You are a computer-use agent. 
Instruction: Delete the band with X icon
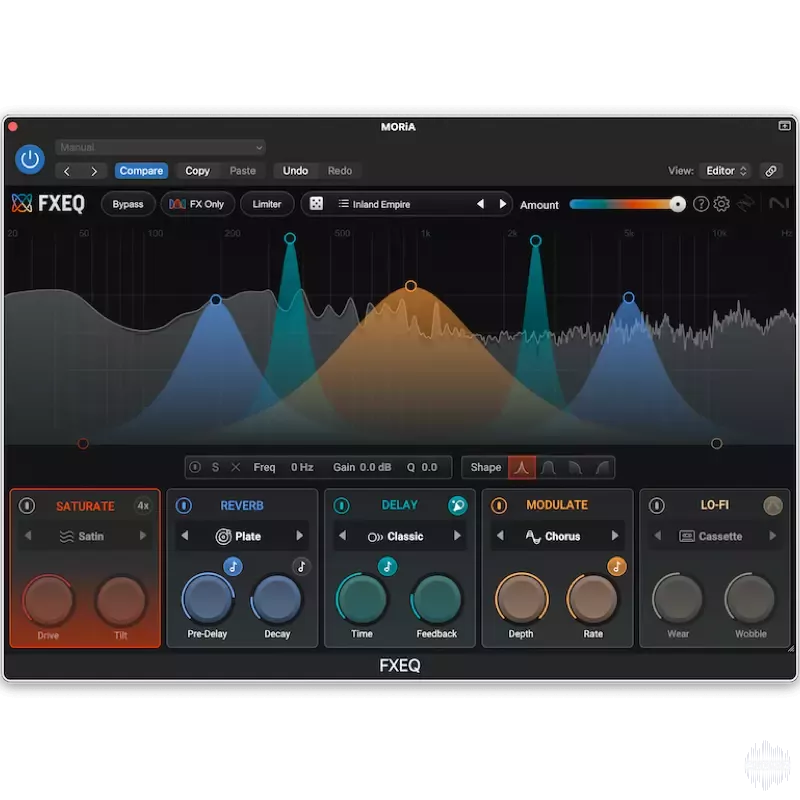coord(235,467)
